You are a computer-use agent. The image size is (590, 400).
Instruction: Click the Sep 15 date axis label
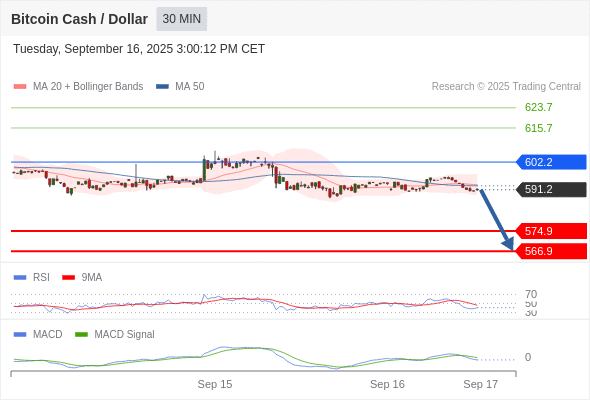[x=215, y=384]
